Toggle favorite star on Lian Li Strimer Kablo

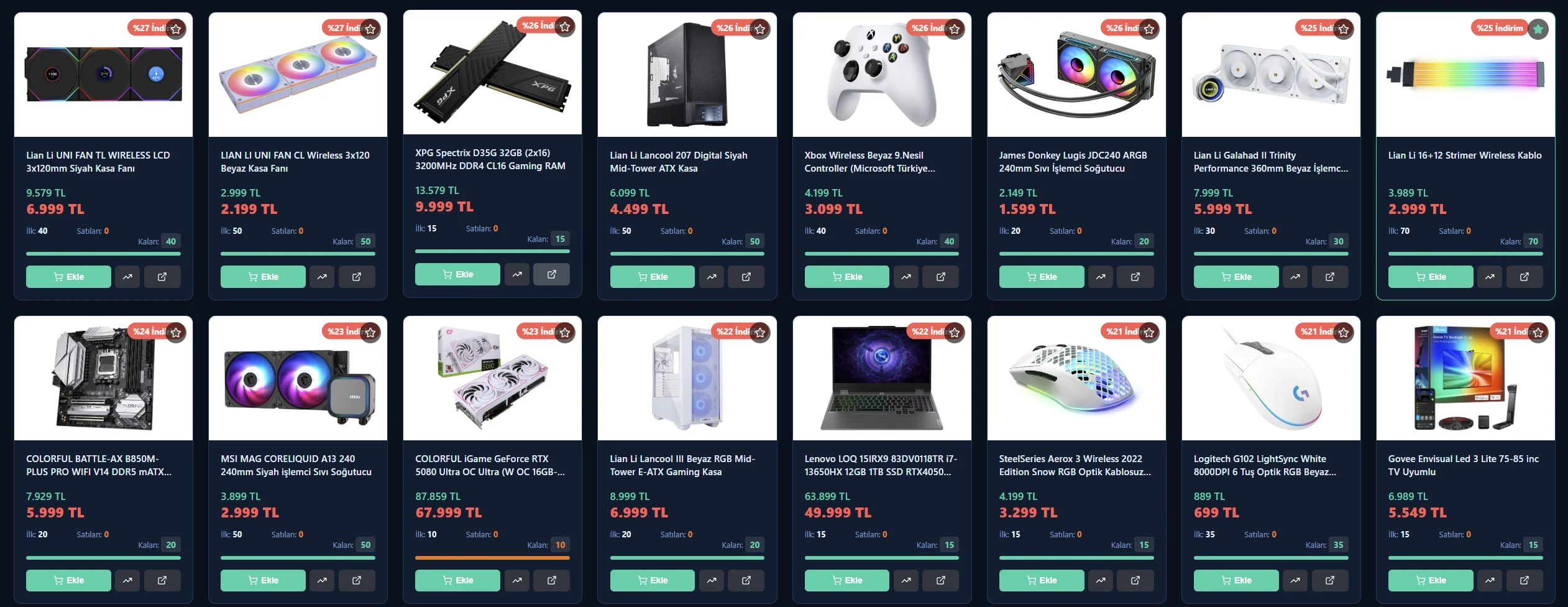click(x=1538, y=29)
